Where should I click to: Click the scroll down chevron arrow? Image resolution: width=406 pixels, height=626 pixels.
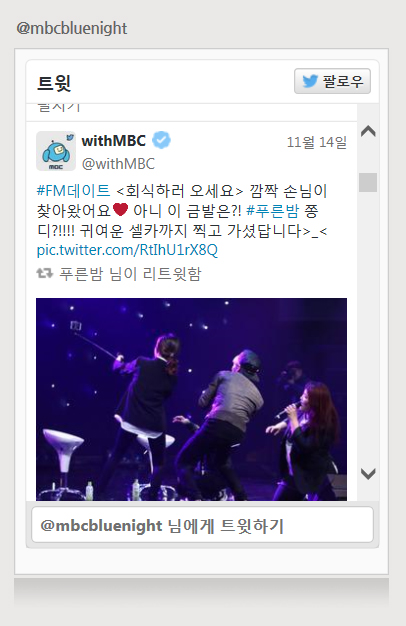coord(368,474)
